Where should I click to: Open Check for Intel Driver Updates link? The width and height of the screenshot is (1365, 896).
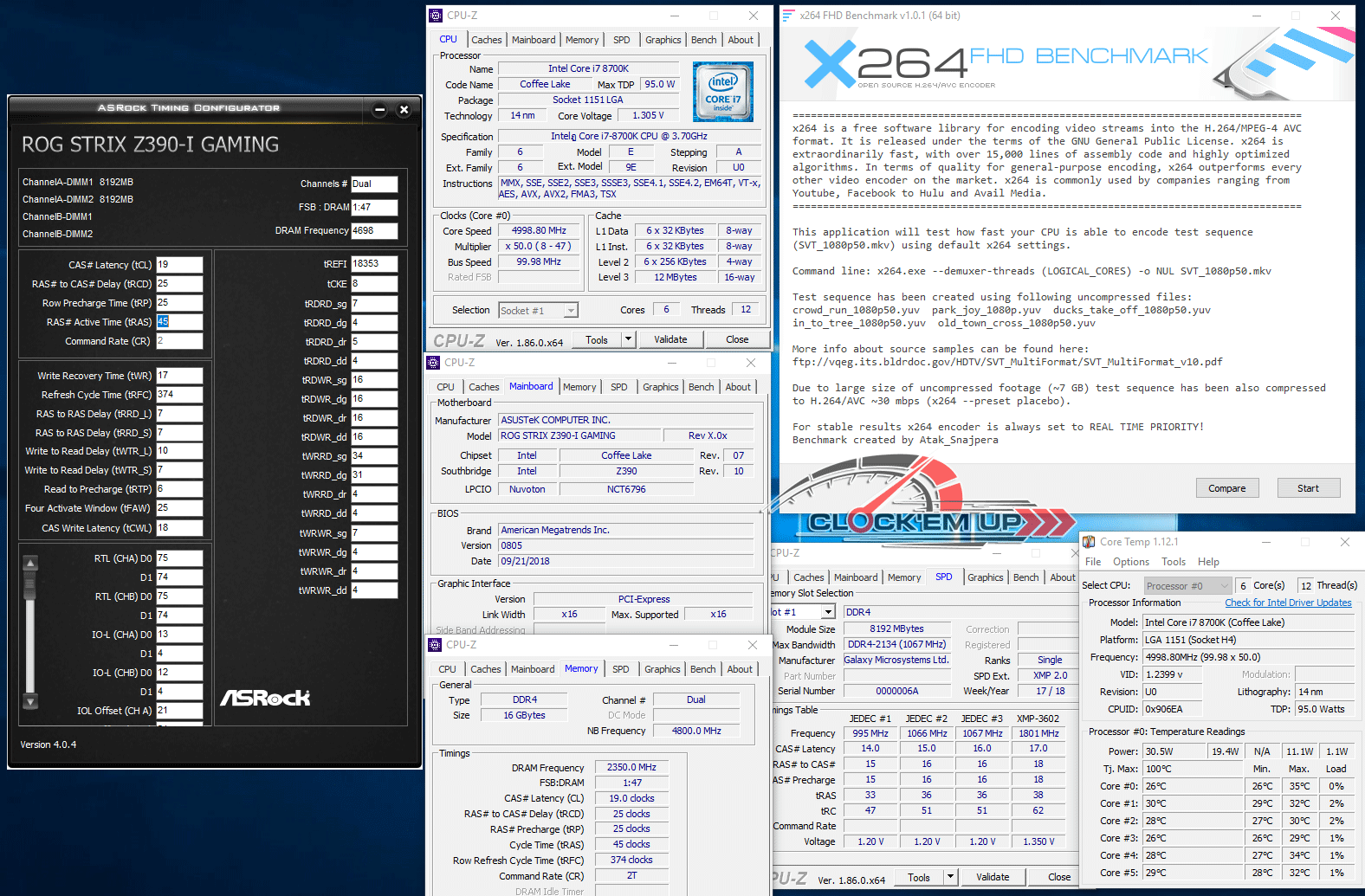[1288, 603]
